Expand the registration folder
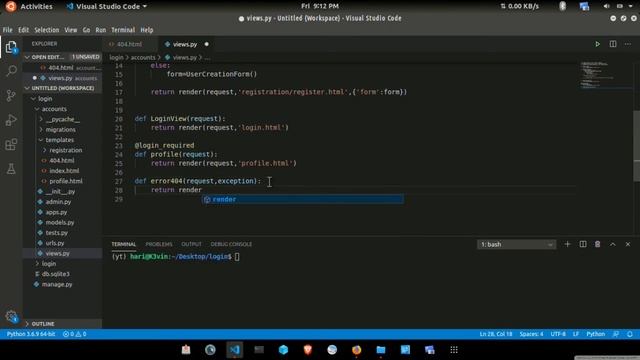Image resolution: width=640 pixels, height=360 pixels. 65,150
